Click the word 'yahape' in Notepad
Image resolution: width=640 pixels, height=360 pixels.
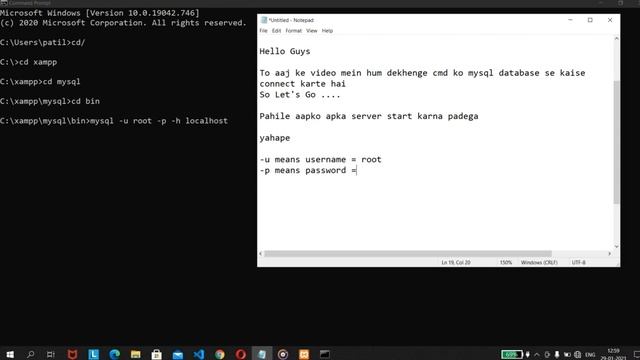tap(275, 138)
